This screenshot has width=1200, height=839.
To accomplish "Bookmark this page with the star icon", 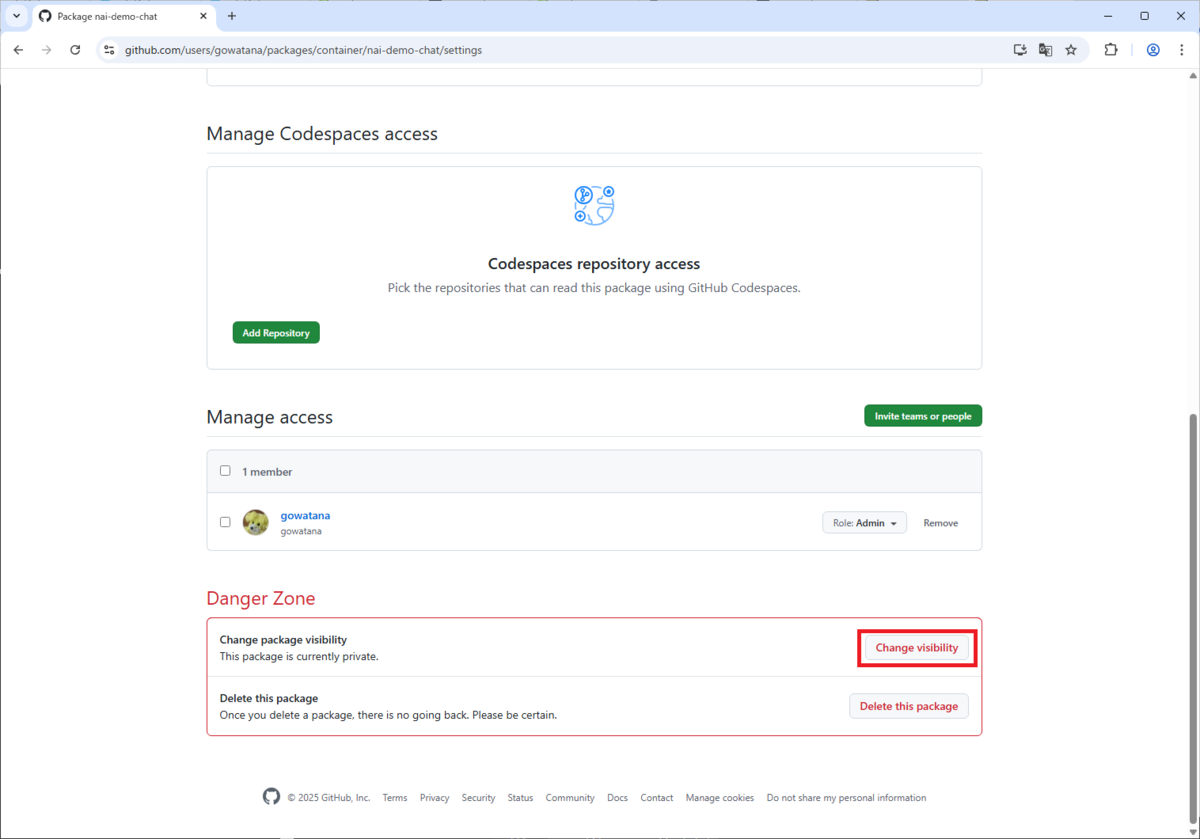I will coord(1071,50).
